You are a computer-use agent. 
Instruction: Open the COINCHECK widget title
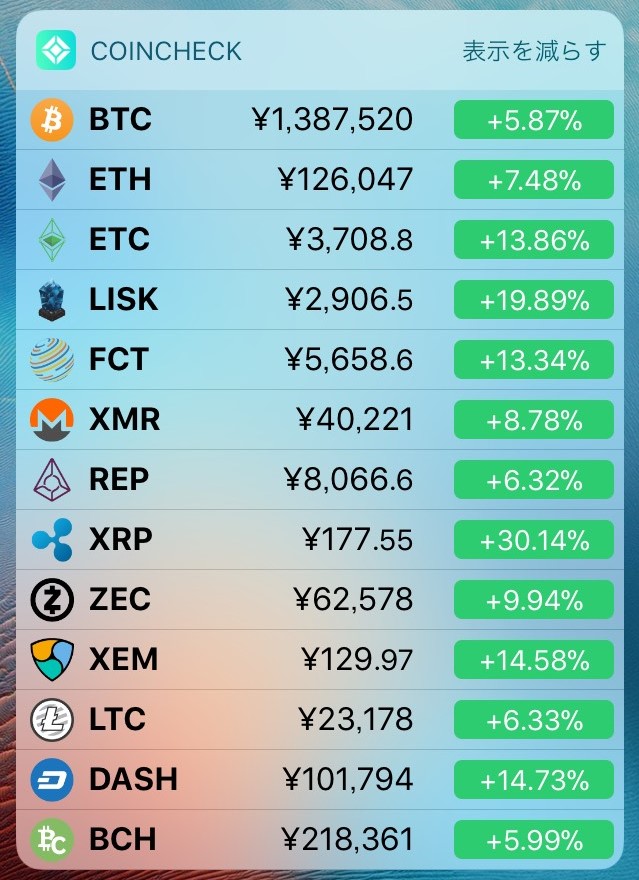[166, 51]
